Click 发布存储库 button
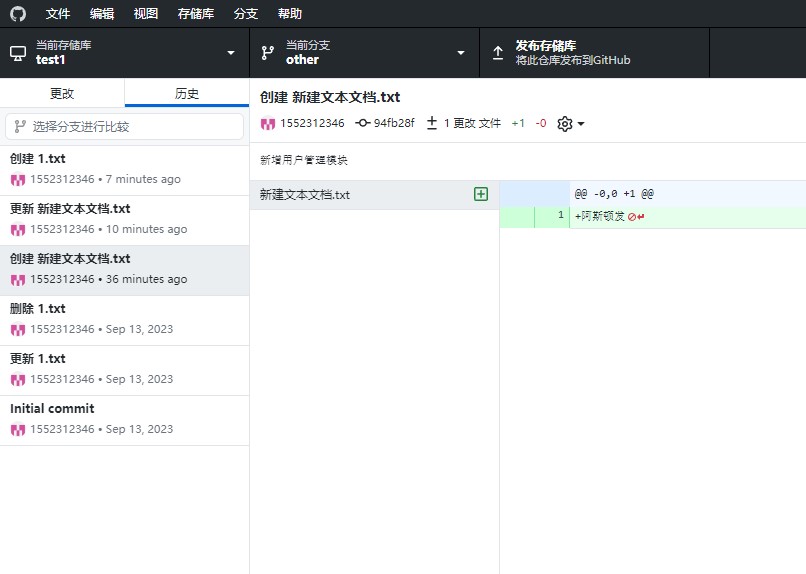The height and width of the screenshot is (574, 806). tap(594, 52)
